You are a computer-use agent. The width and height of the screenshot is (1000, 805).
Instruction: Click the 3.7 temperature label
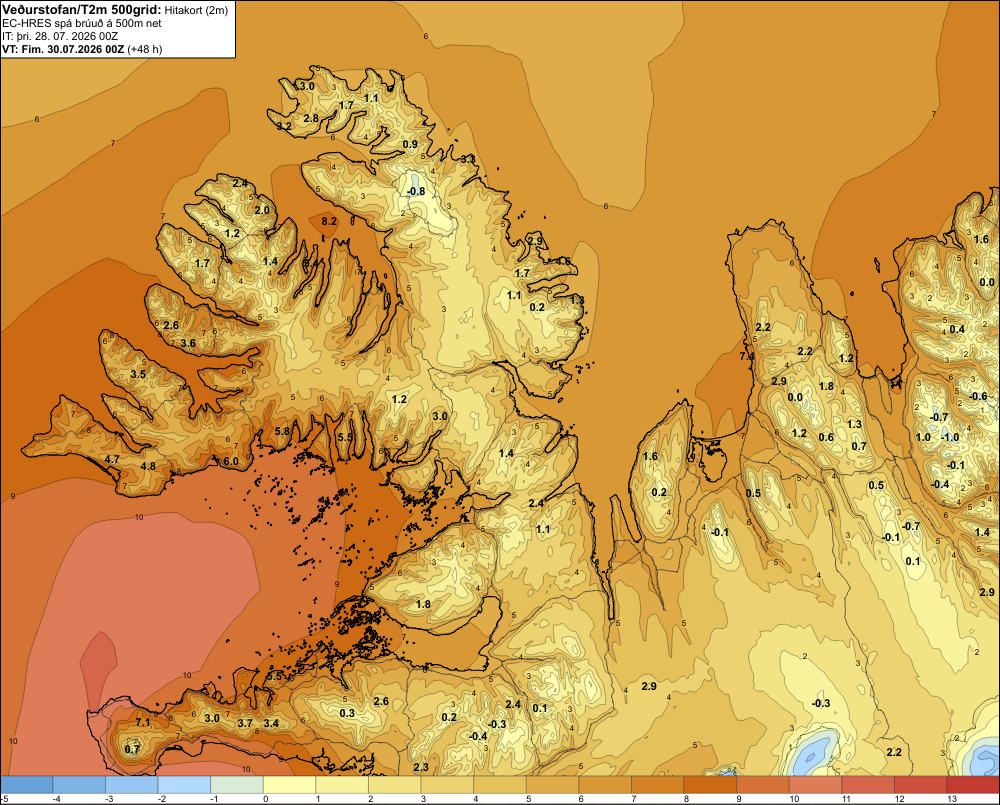point(245,723)
